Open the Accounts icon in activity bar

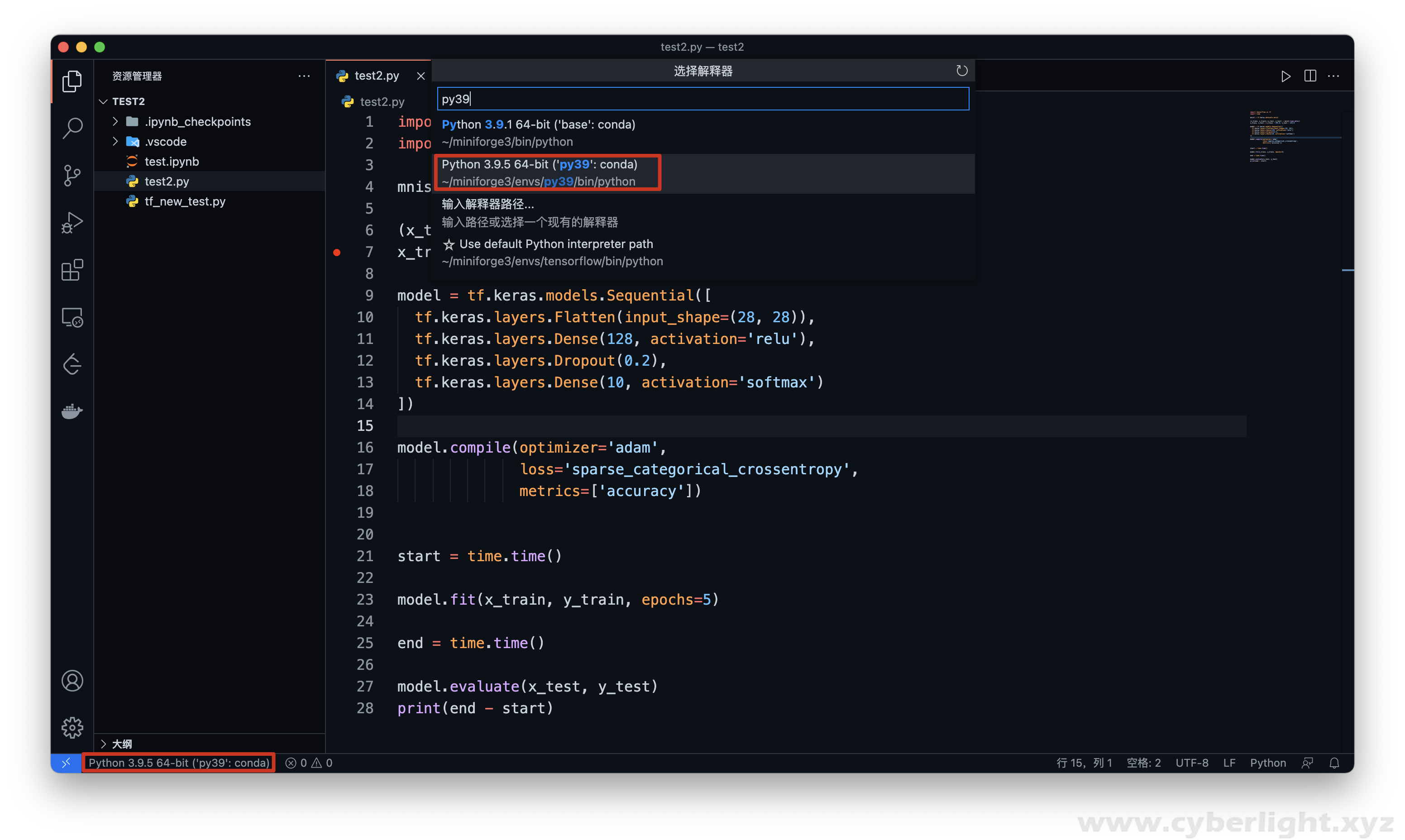(x=72, y=681)
